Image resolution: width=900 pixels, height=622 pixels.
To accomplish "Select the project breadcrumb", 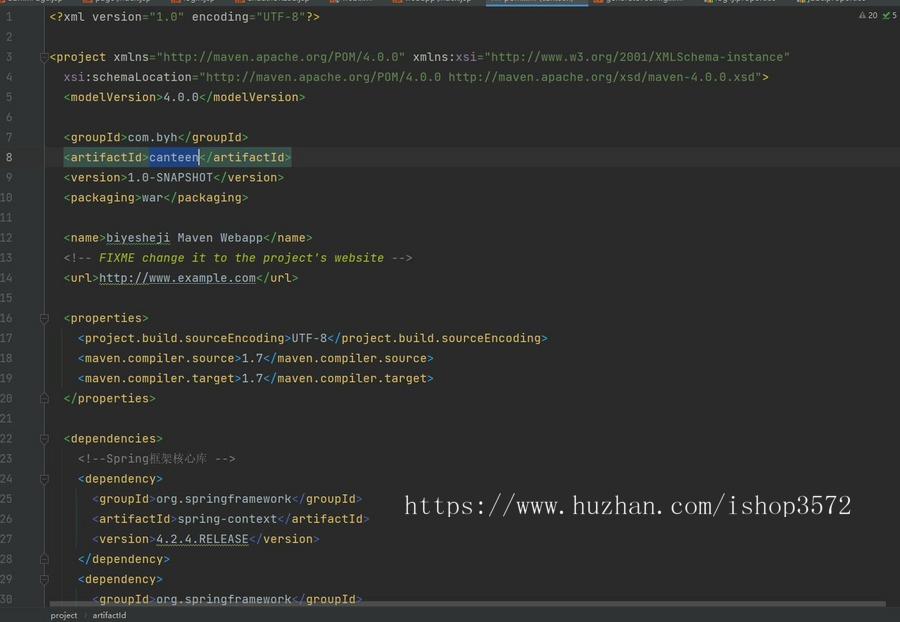I will 64,615.
